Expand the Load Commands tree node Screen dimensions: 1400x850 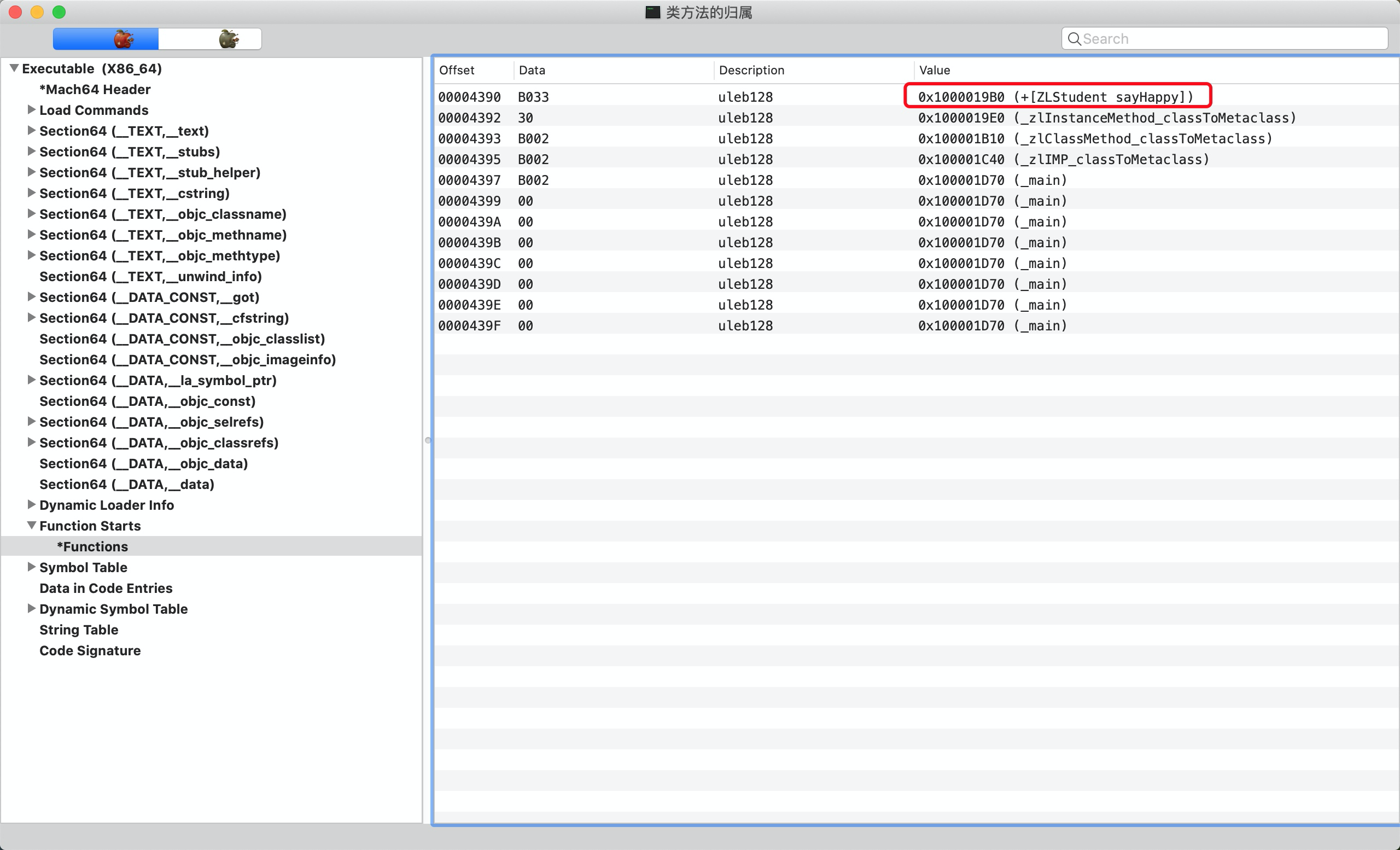point(31,109)
